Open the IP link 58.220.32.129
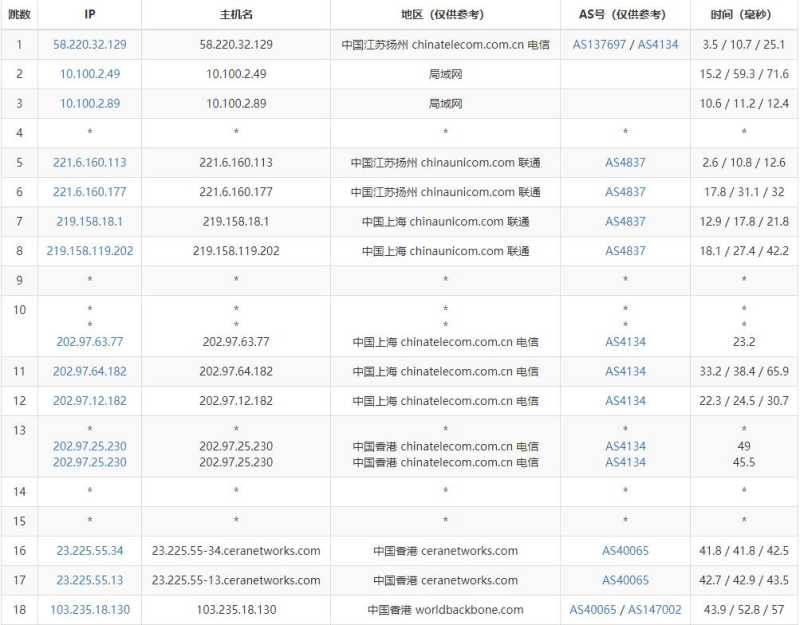The height and width of the screenshot is (625, 800). pyautogui.click(x=90, y=44)
